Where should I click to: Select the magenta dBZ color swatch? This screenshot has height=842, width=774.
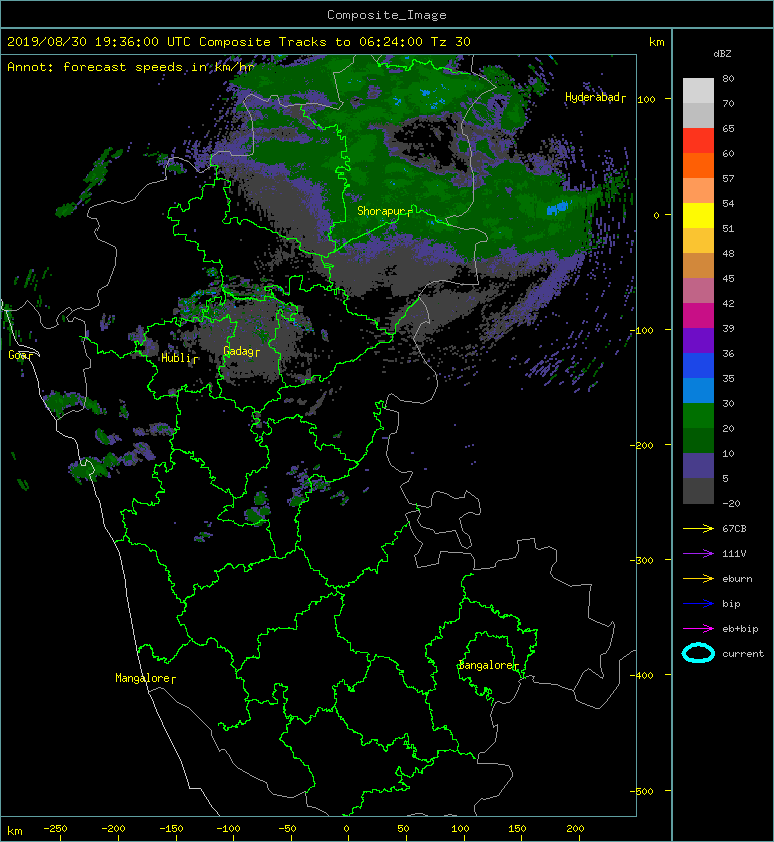click(x=698, y=315)
